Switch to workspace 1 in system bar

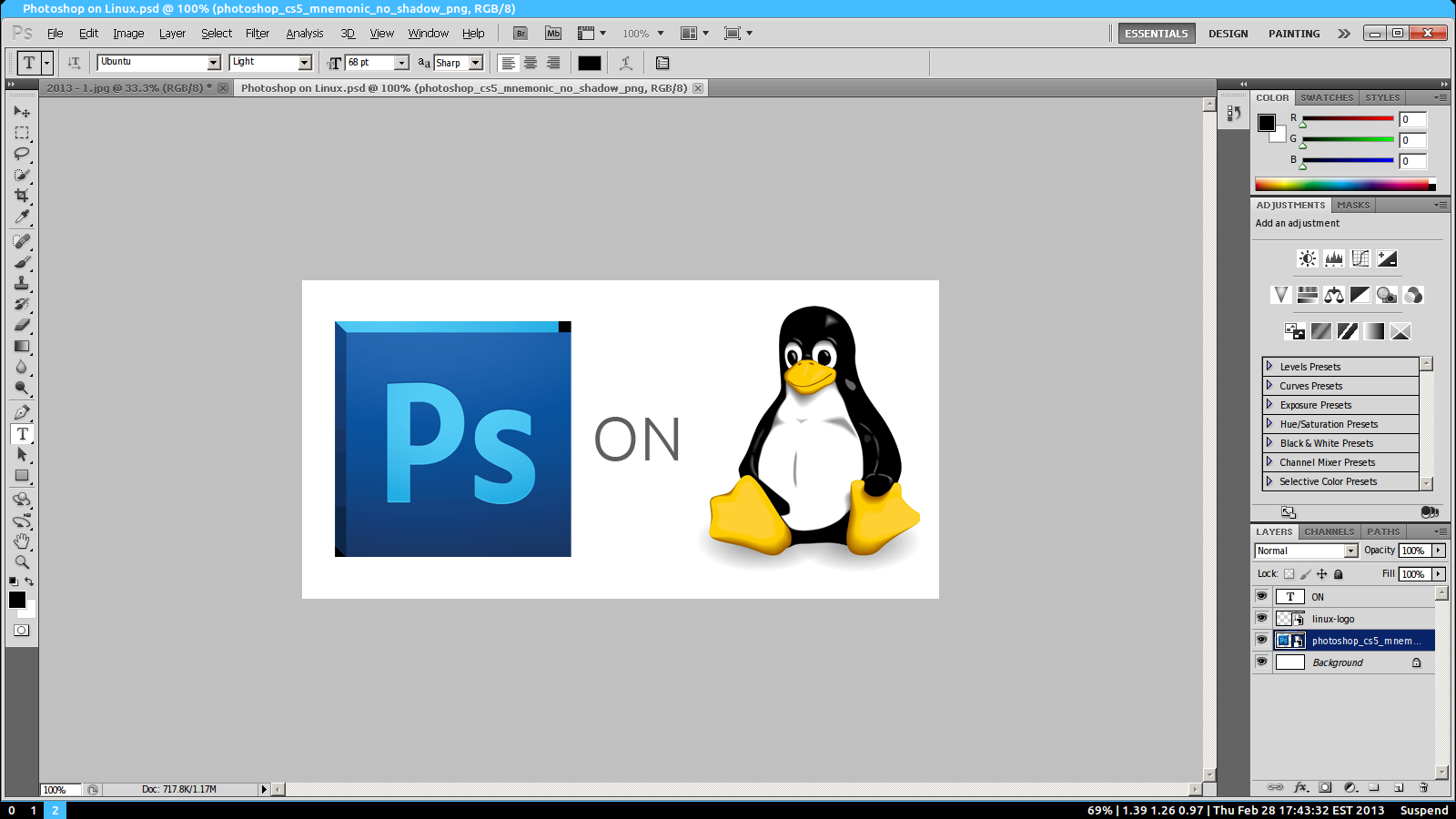pos(34,810)
